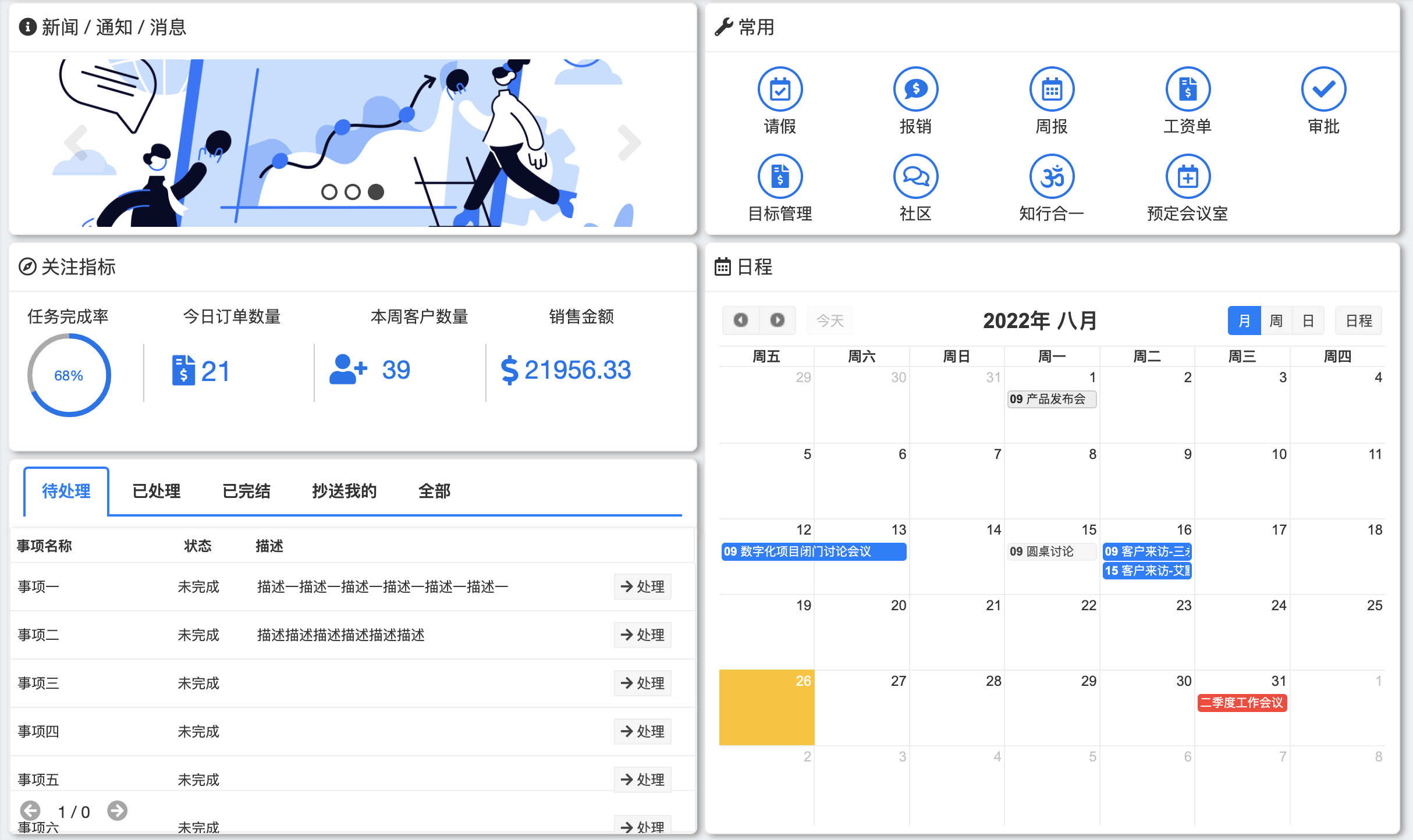The height and width of the screenshot is (840, 1413).
Task: Open the 二季度工作会议 calendar event
Action: point(1241,703)
